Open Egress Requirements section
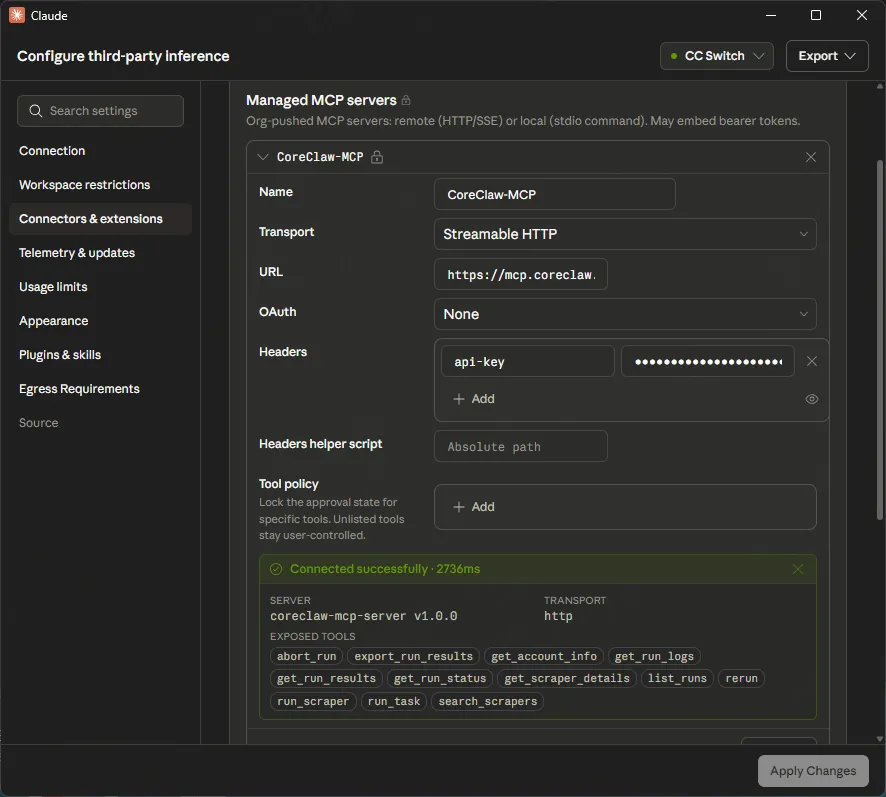Screen dimensions: 886x797 pos(79,388)
